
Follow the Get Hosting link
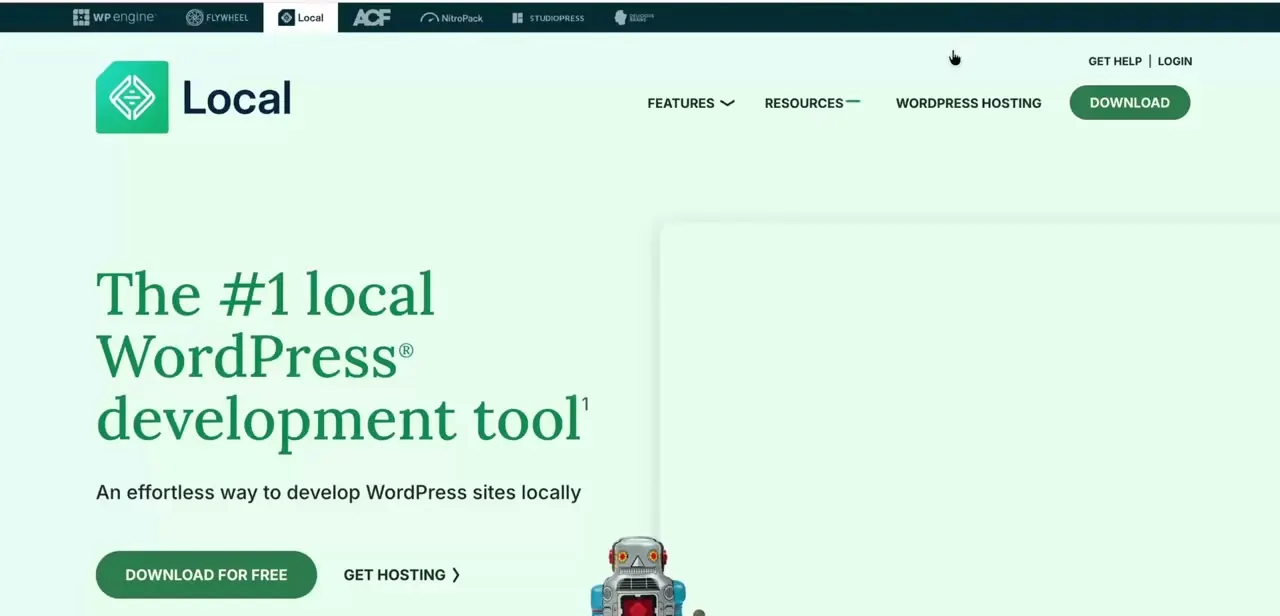point(402,575)
